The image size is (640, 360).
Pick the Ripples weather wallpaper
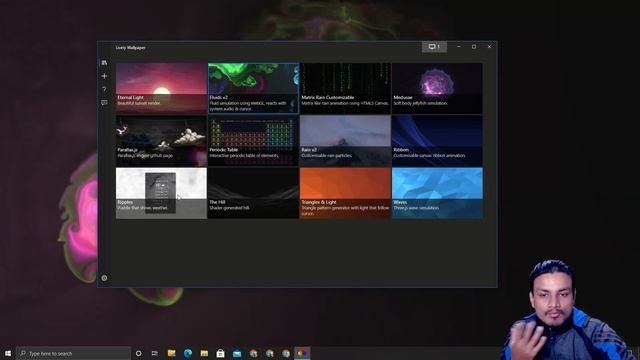click(161, 193)
